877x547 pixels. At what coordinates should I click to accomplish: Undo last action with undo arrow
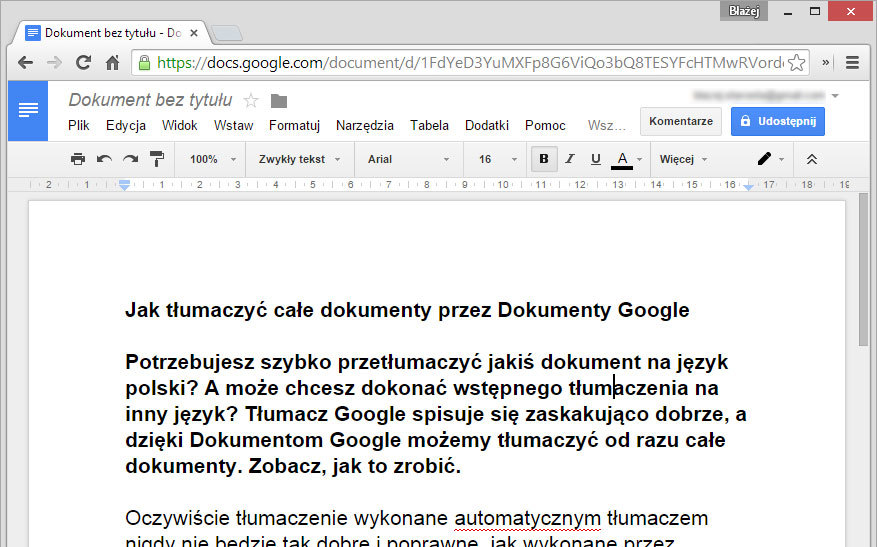point(105,159)
